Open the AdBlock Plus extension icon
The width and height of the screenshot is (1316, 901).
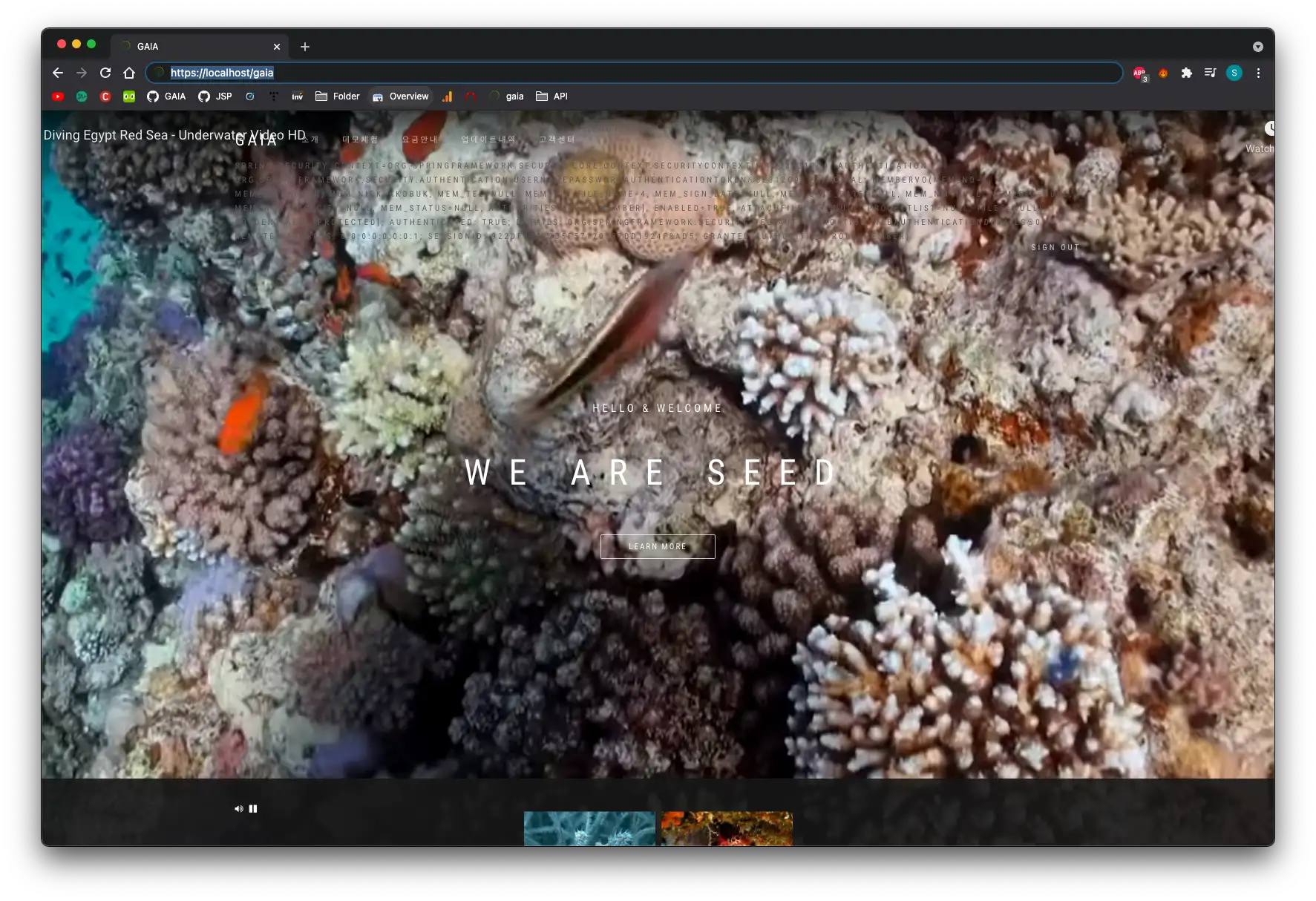(x=1139, y=73)
